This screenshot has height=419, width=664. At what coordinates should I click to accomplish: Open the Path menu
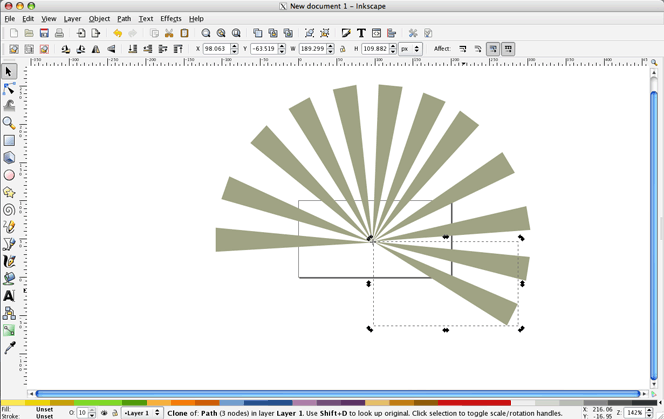[x=124, y=19]
